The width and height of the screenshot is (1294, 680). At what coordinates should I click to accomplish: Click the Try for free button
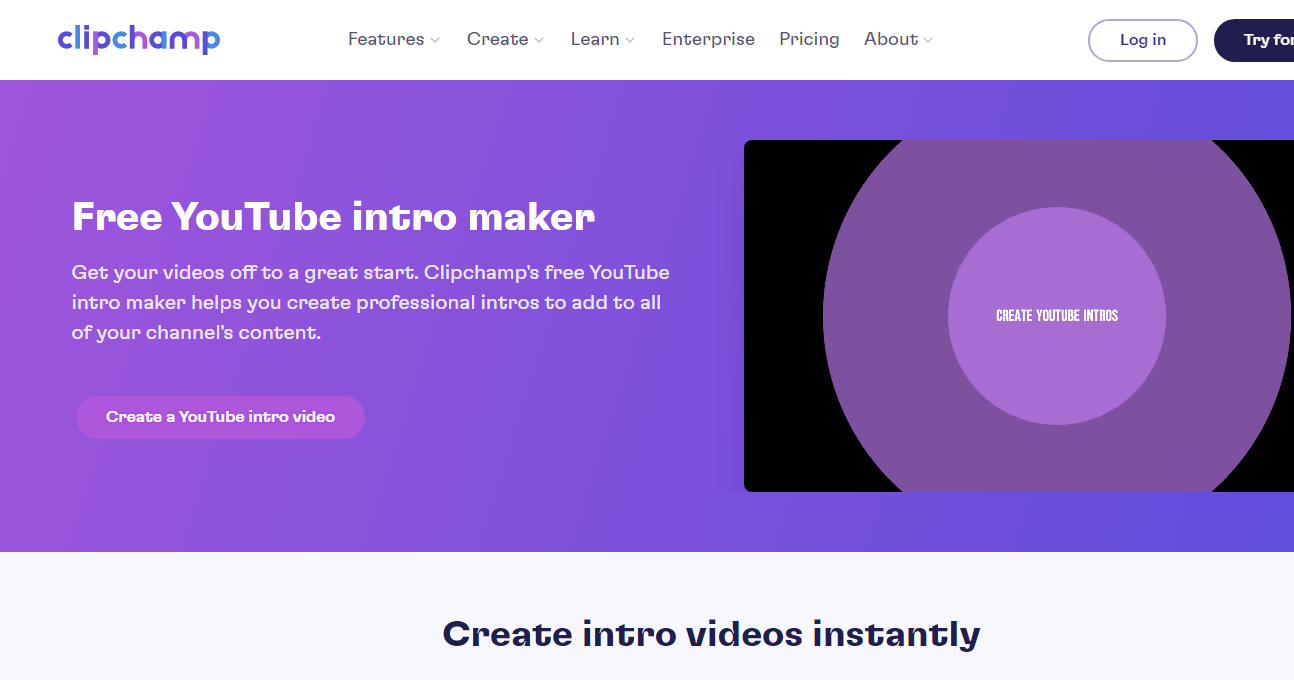[1255, 40]
